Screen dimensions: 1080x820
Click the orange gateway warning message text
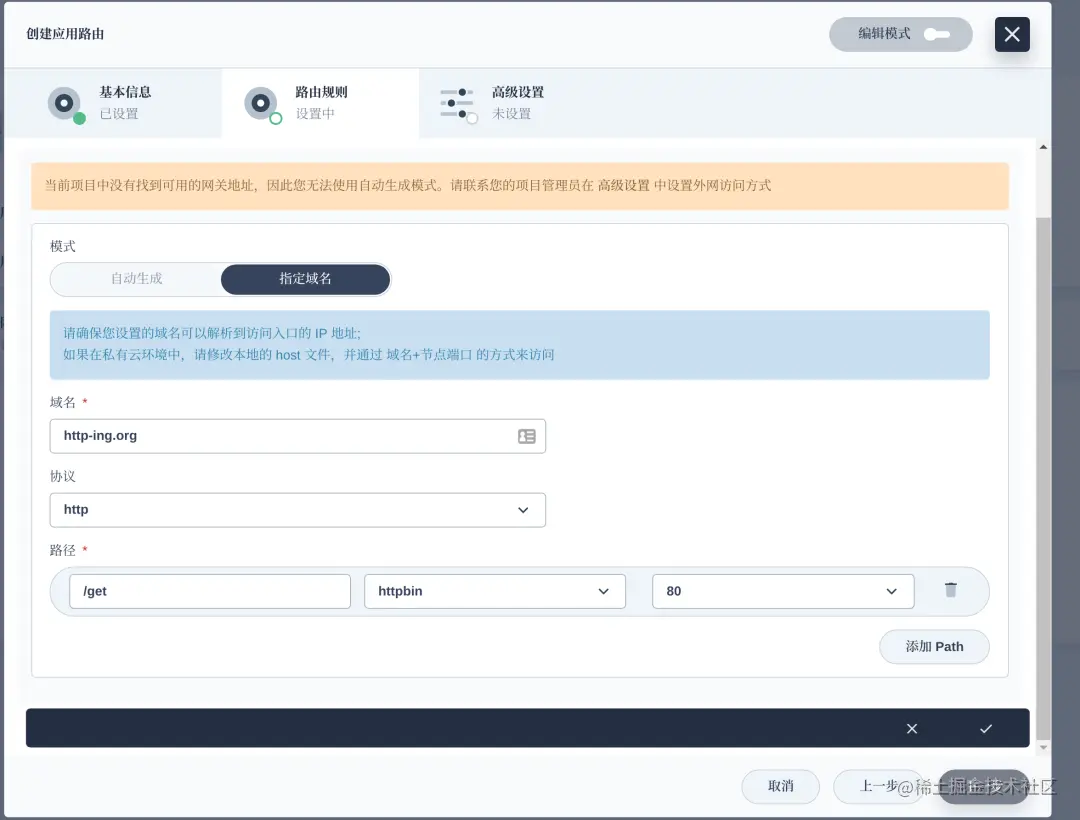coord(408,185)
